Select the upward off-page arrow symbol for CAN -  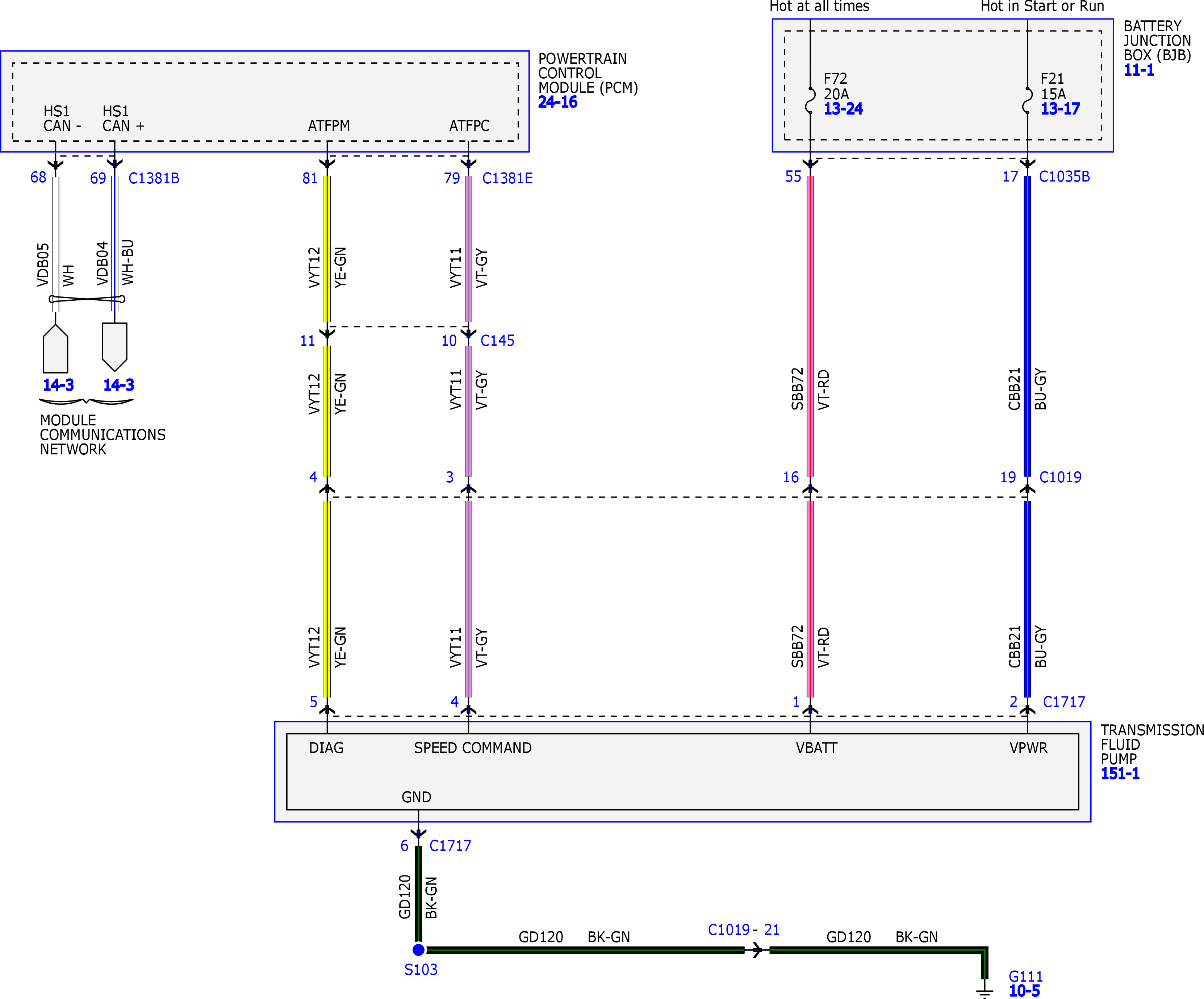pyautogui.click(x=56, y=349)
